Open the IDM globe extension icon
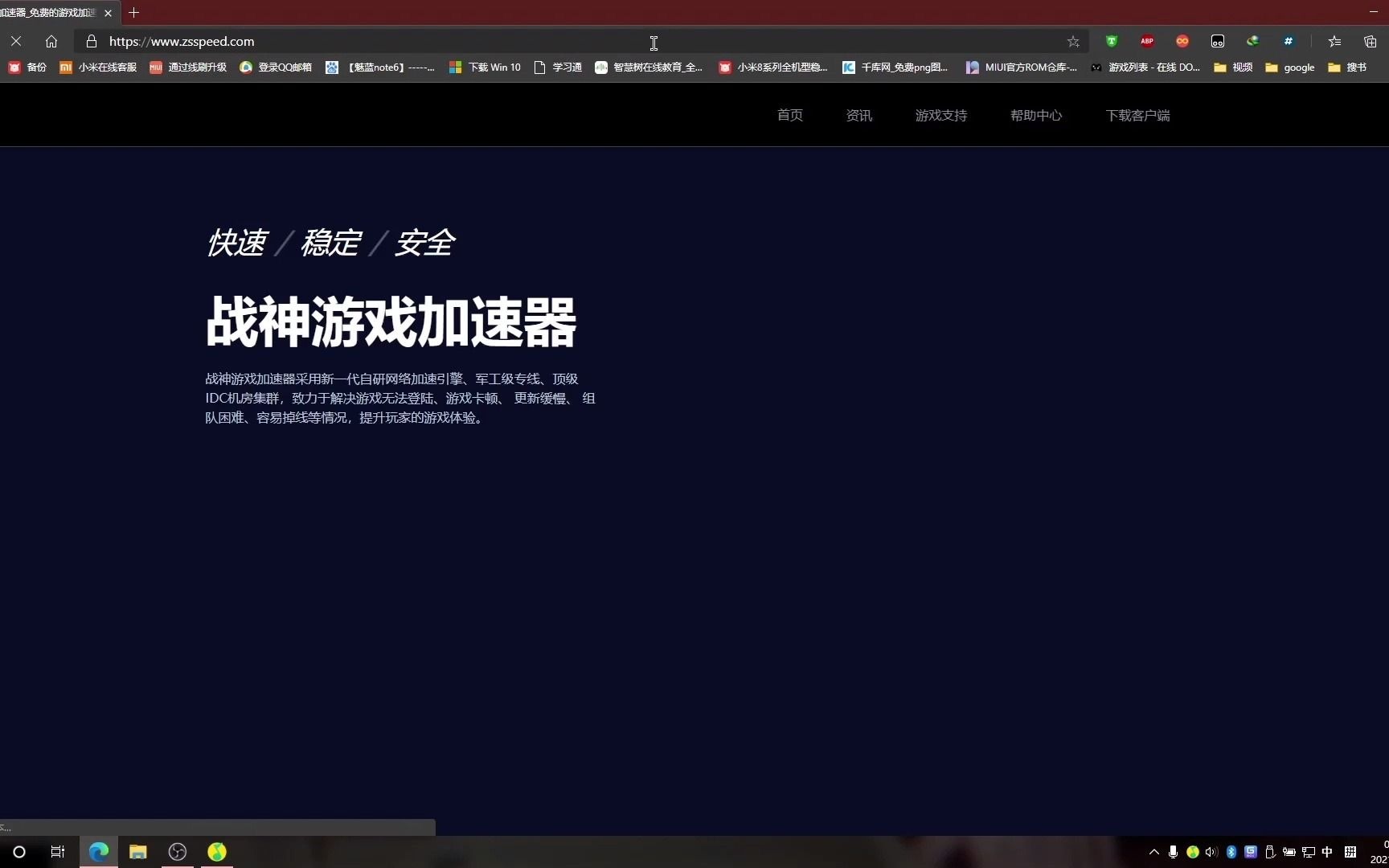 point(1253,41)
